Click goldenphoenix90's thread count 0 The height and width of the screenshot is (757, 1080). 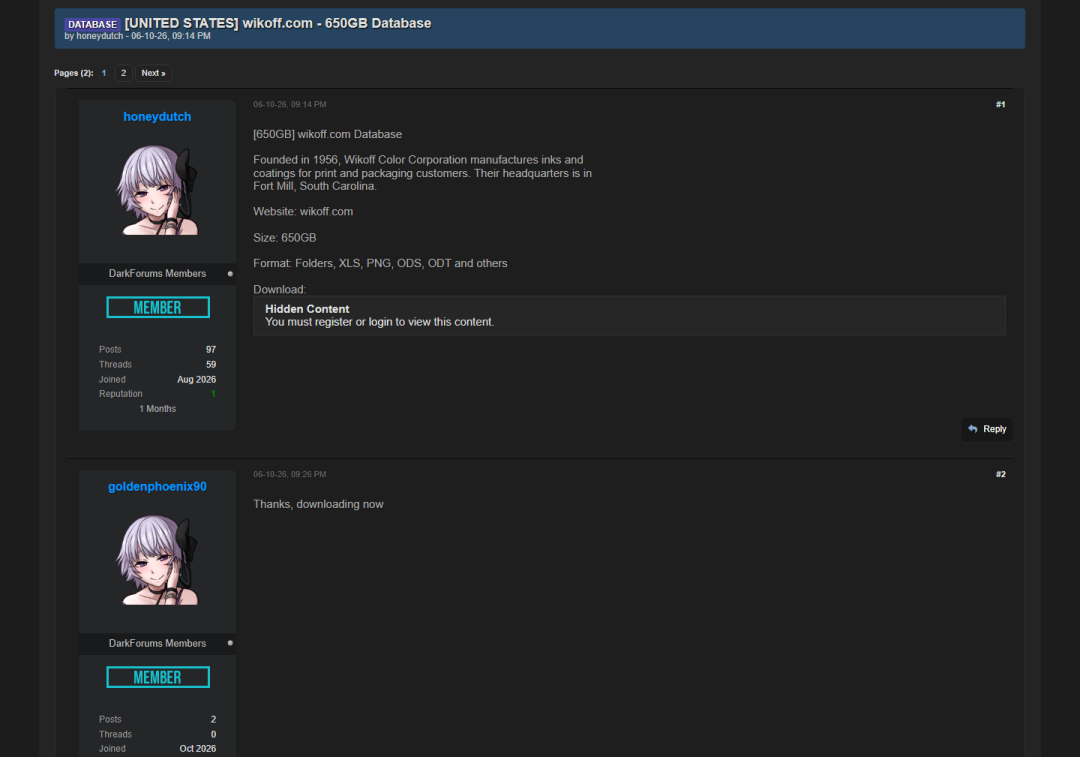coord(214,734)
